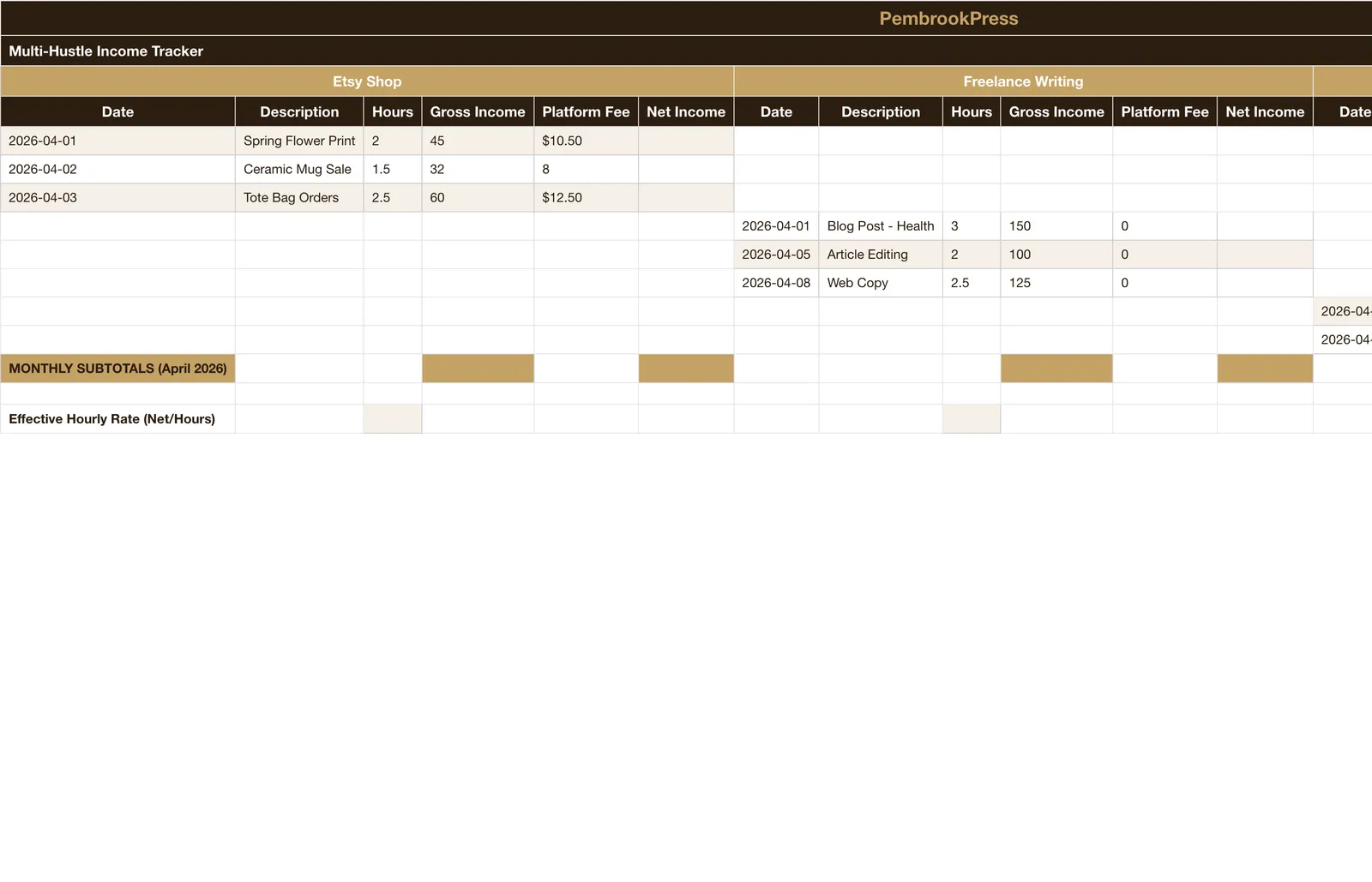Select the Spring Flower Print cell
Screen dimensions: 1372x882
299,141
